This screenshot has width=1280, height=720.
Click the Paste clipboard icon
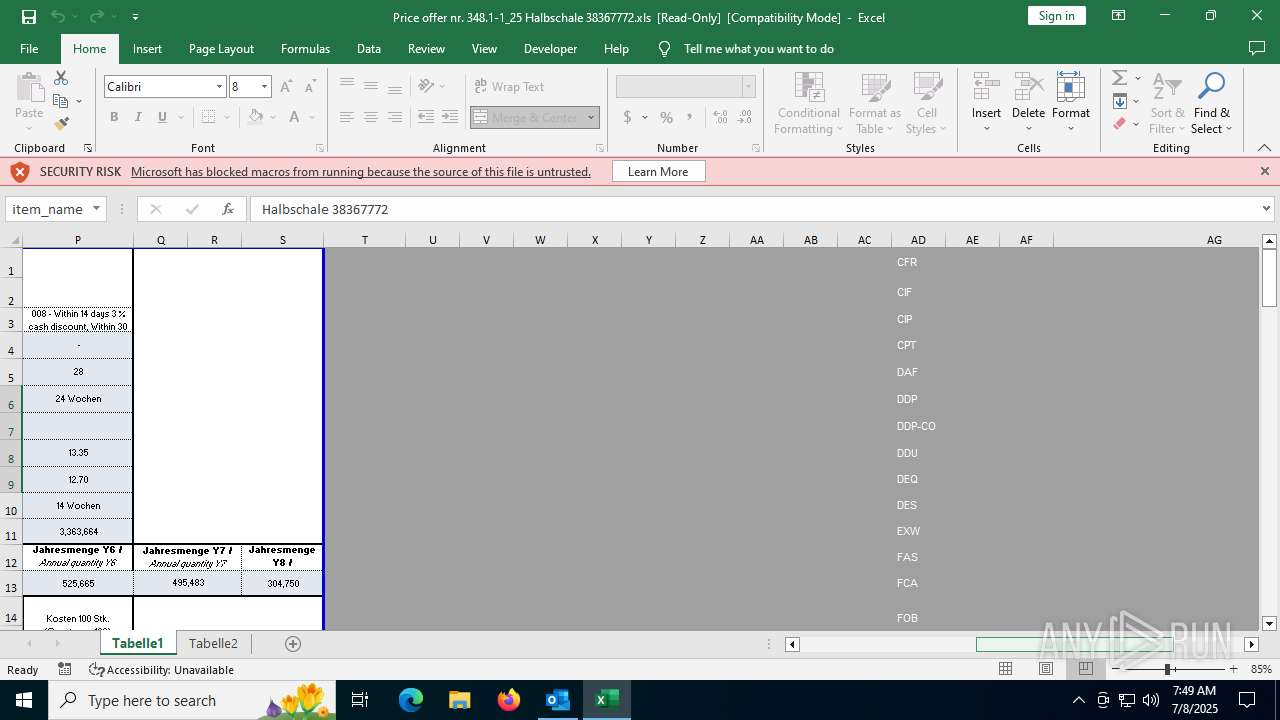29,87
